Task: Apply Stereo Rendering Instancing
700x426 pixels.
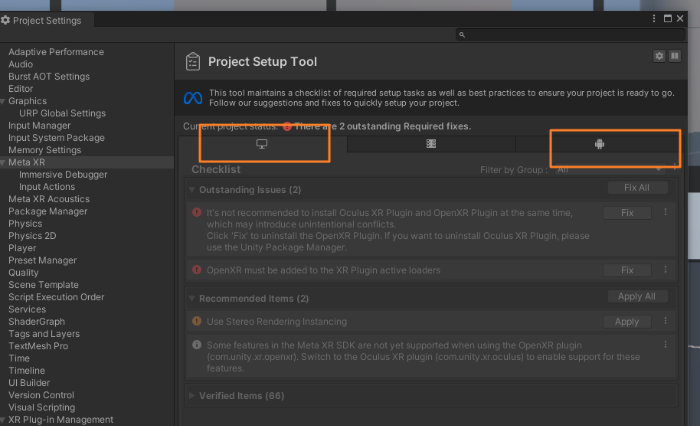Action: tap(627, 322)
